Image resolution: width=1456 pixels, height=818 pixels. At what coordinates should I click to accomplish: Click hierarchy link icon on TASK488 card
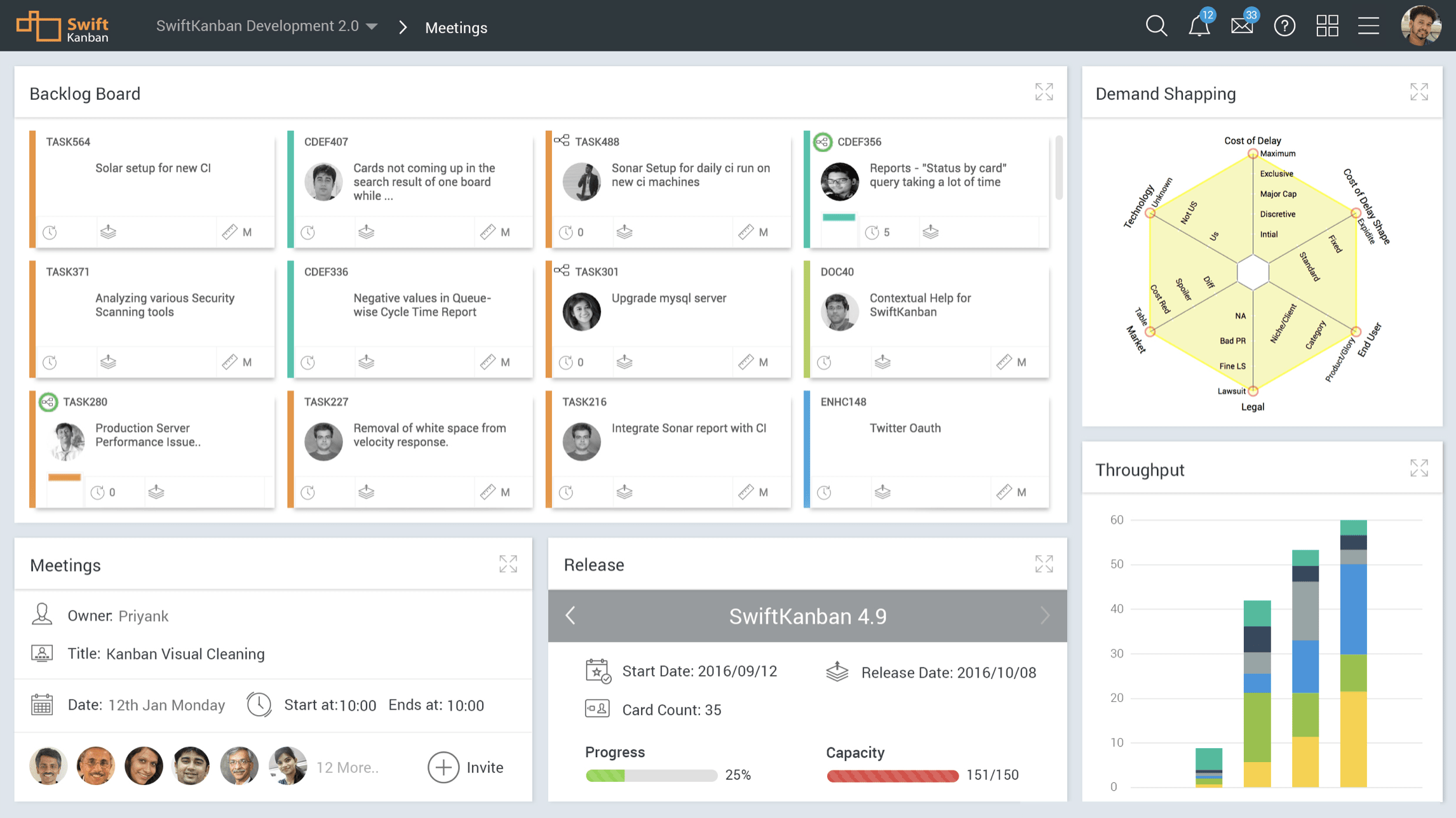[x=562, y=140]
